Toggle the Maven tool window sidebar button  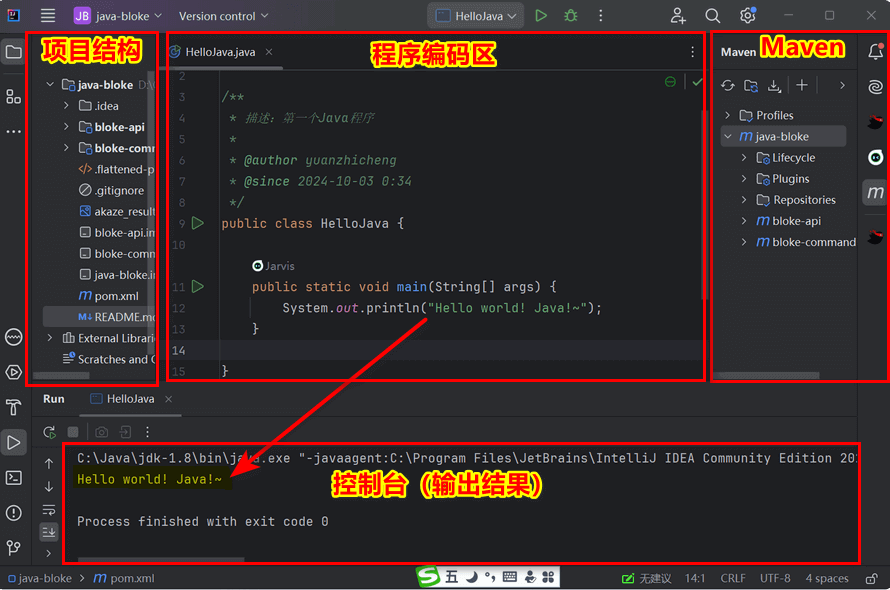pos(875,192)
